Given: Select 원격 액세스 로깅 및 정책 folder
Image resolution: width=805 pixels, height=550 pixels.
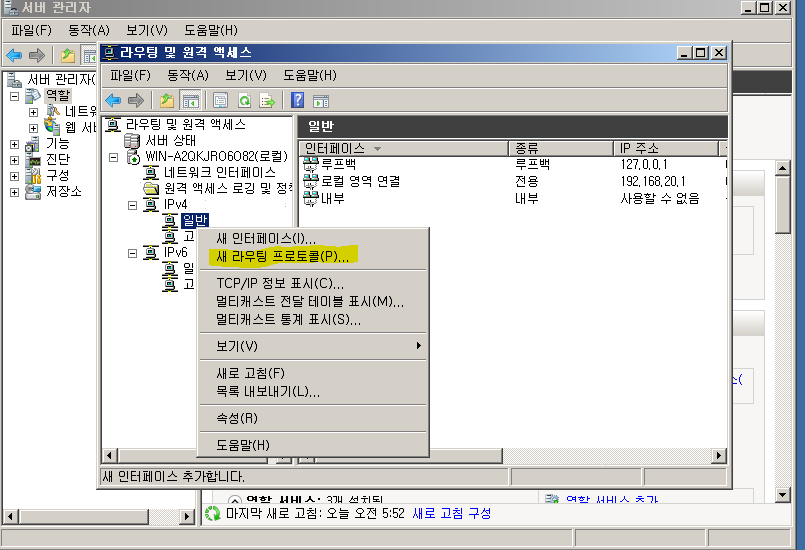Looking at the screenshot, I should (228, 188).
